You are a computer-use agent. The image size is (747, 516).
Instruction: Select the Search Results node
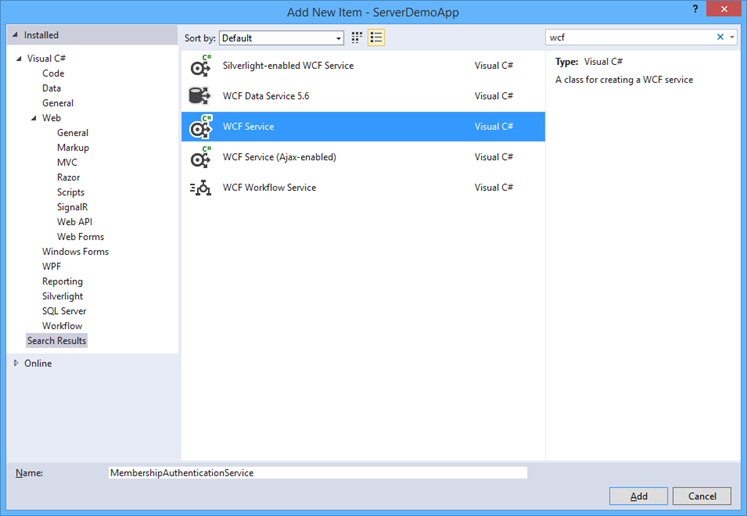click(x=57, y=341)
